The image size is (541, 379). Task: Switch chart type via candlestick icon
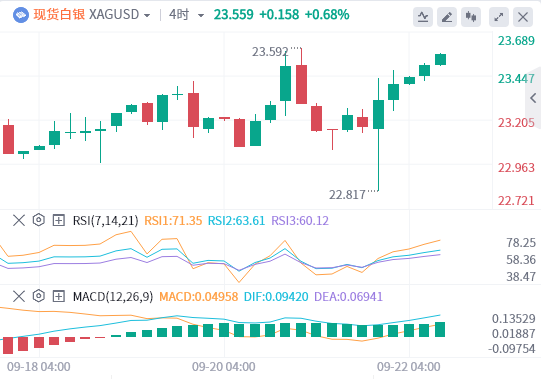pos(471,17)
